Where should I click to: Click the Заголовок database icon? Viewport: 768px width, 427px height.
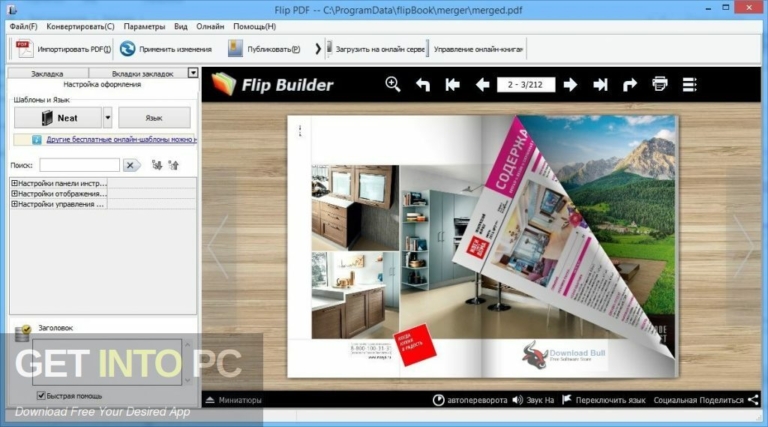(x=23, y=333)
